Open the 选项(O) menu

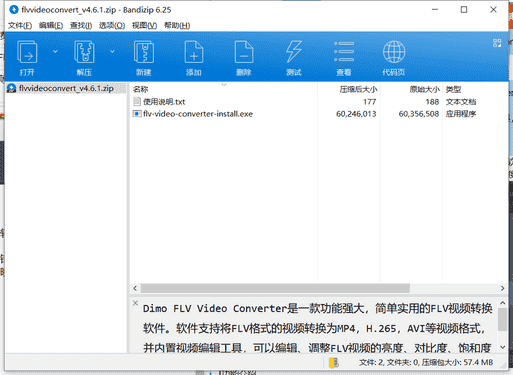click(112, 25)
